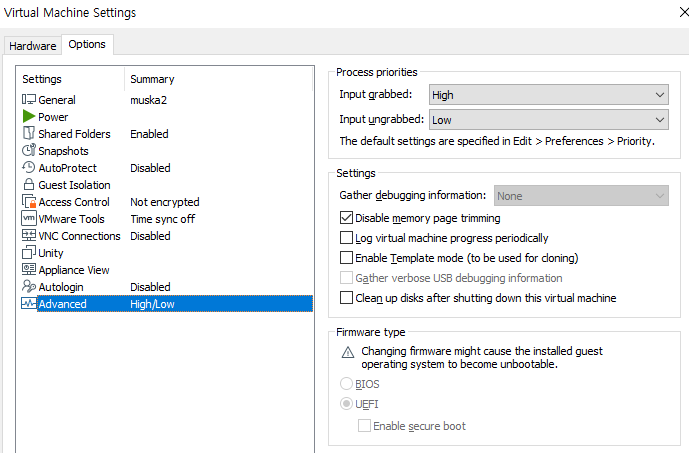The height and width of the screenshot is (453, 689).
Task: Click the VMware Tools vm icon
Action: [x=29, y=218]
